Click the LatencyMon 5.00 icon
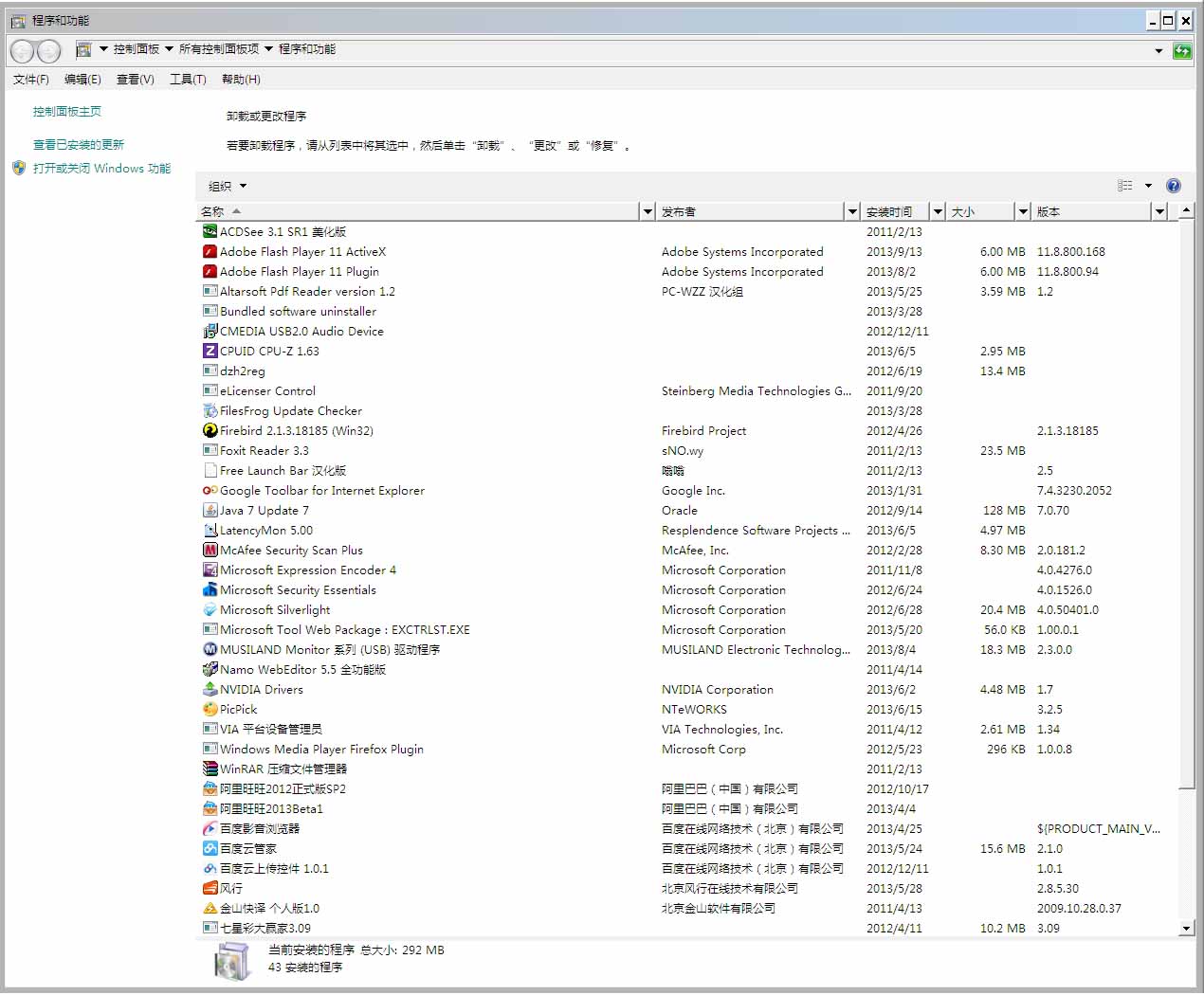The image size is (1204, 995). (x=210, y=530)
